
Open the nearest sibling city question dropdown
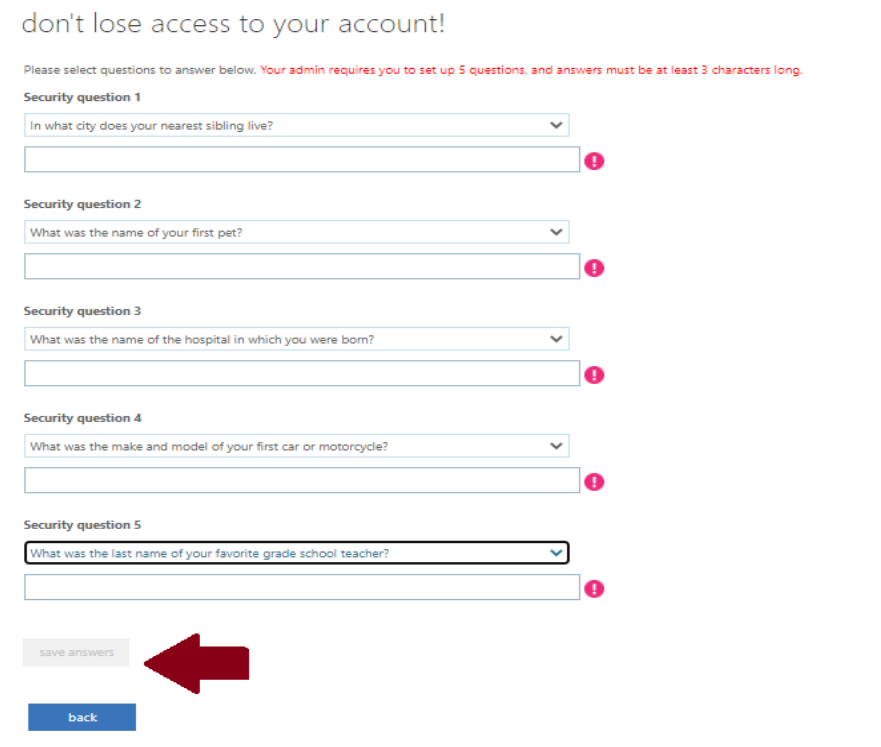(296, 126)
